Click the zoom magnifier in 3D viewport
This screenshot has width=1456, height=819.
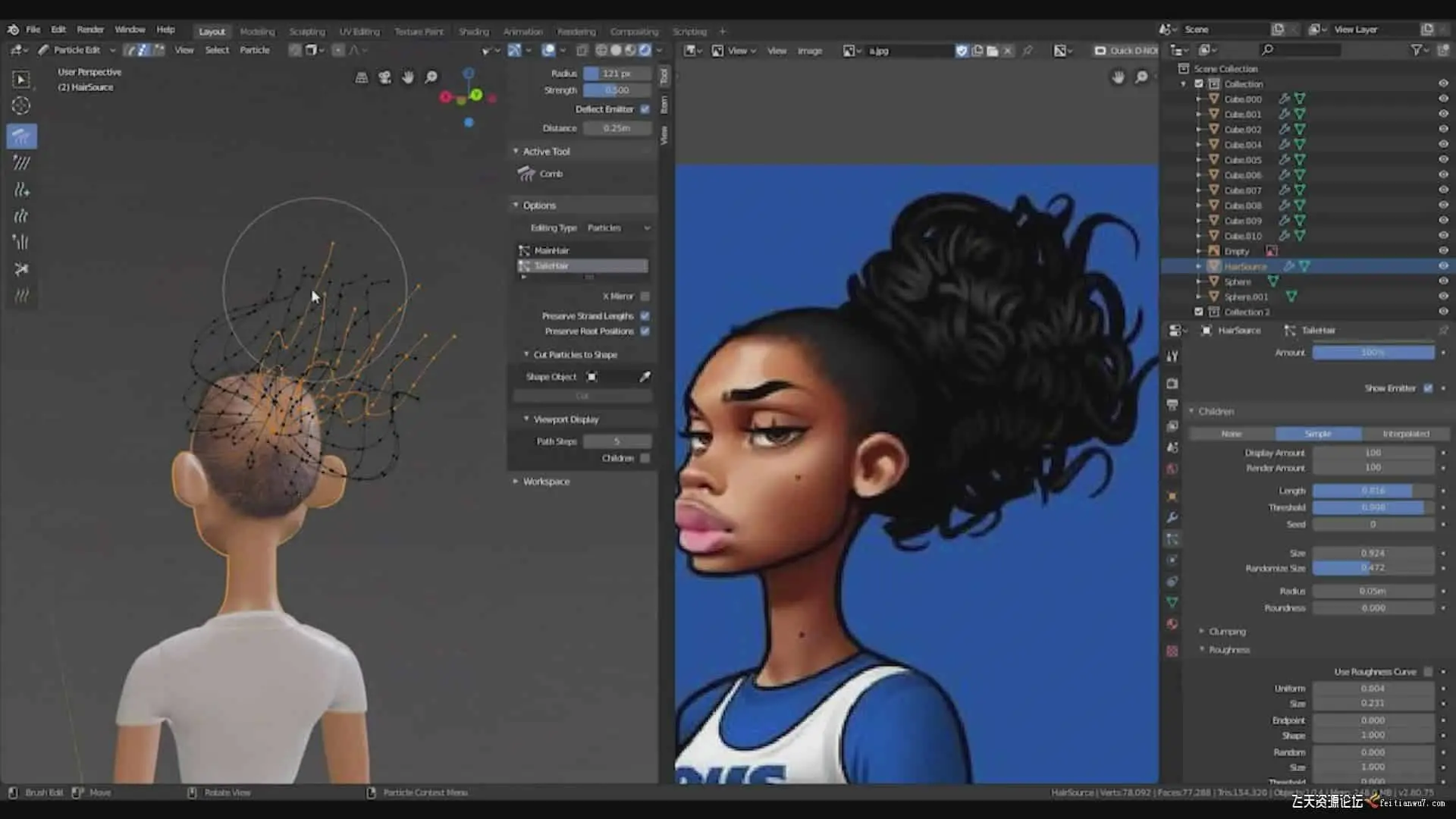point(431,77)
